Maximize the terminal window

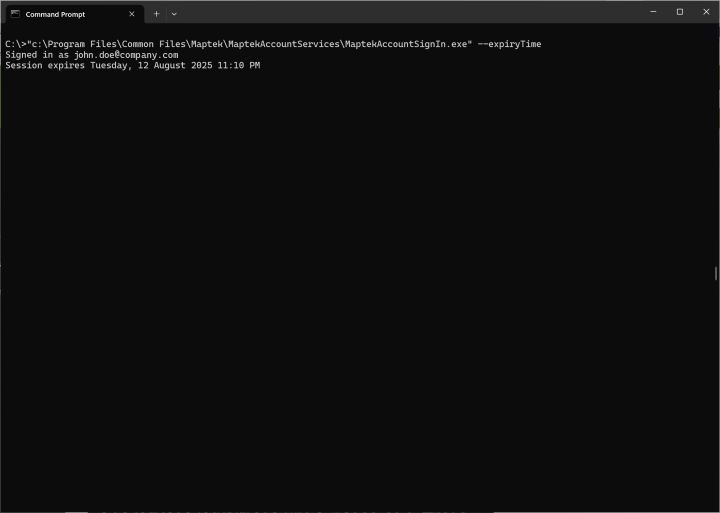point(680,12)
